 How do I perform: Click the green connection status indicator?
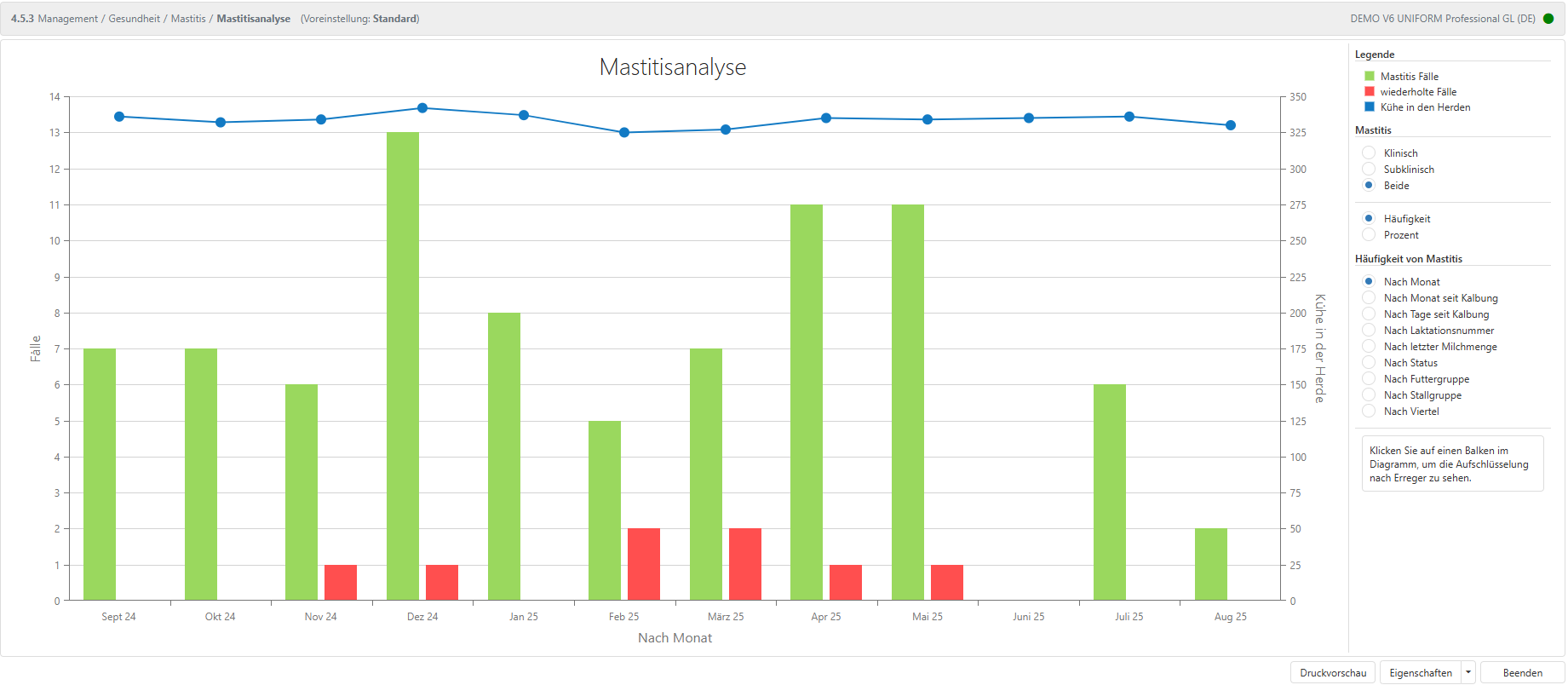[1548, 19]
